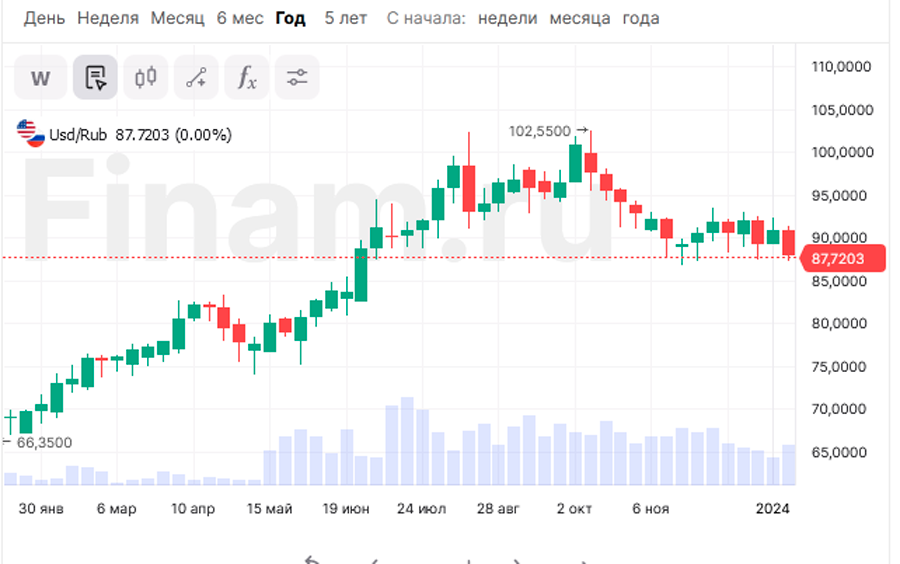Click the 102,5500 high price marker

coord(540,131)
